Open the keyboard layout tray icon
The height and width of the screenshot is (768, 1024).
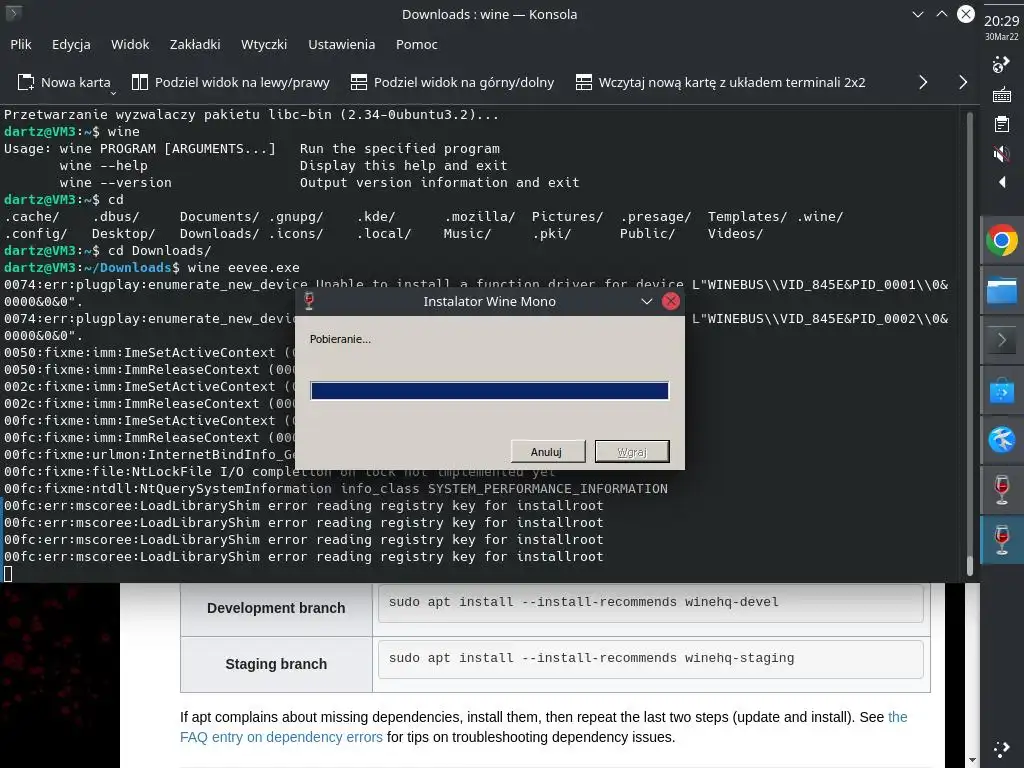click(x=1002, y=95)
